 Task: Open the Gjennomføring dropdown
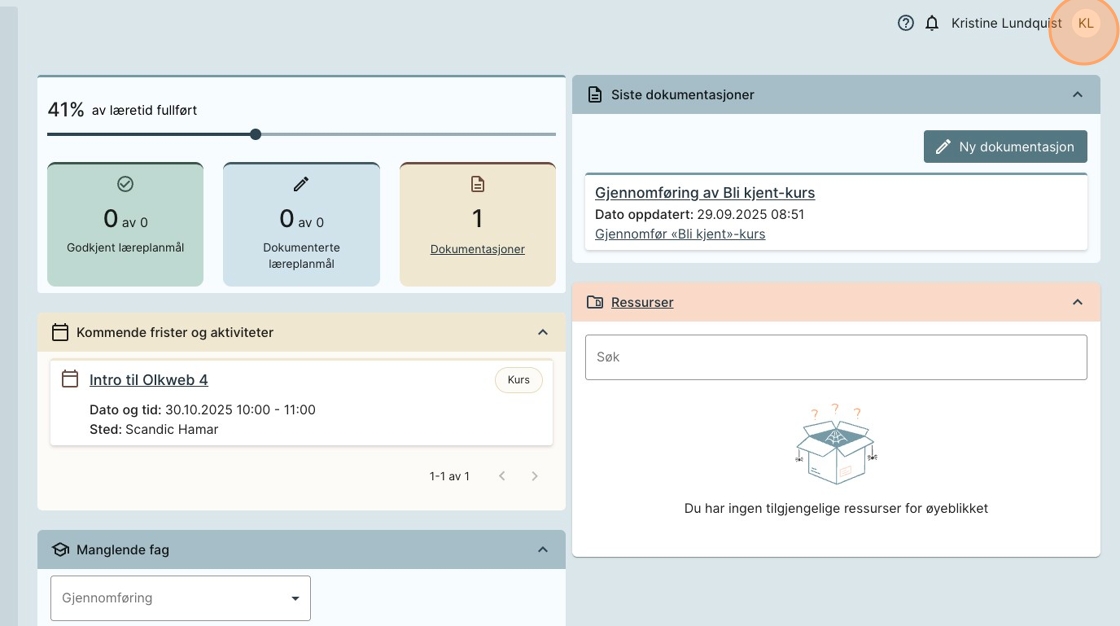click(x=181, y=598)
